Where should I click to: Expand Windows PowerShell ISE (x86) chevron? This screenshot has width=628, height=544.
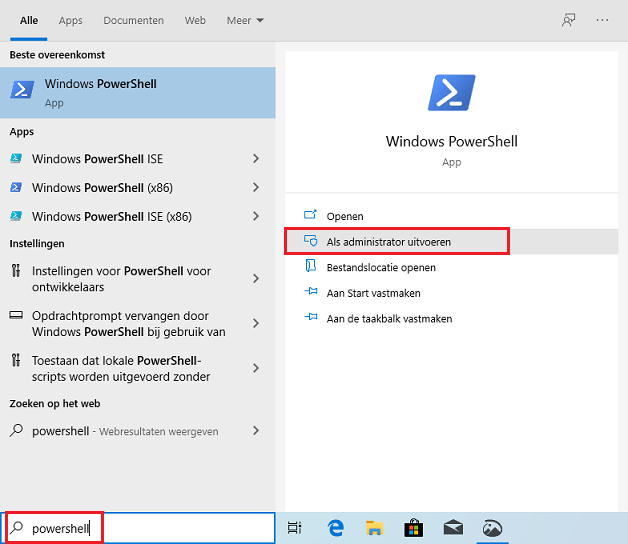[256, 216]
